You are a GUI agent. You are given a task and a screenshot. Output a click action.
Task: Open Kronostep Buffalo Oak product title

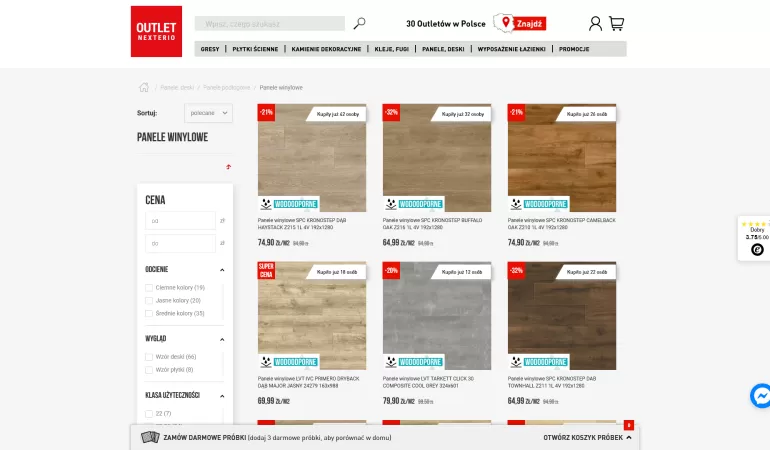432,224
